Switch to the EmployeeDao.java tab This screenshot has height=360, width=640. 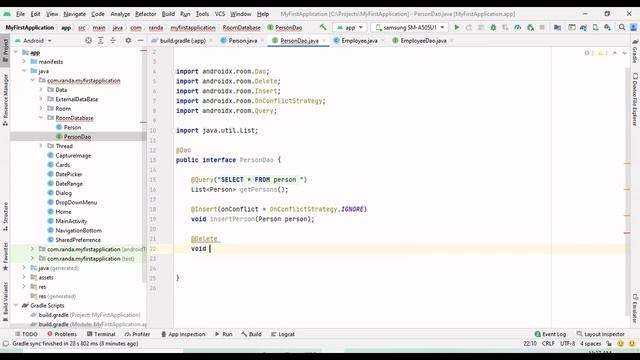click(x=423, y=40)
